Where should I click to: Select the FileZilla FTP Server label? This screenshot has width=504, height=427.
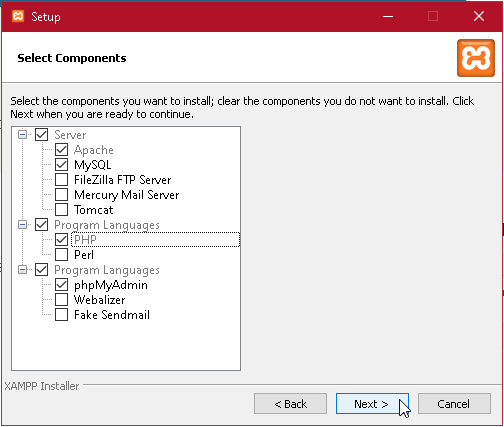pos(123,180)
